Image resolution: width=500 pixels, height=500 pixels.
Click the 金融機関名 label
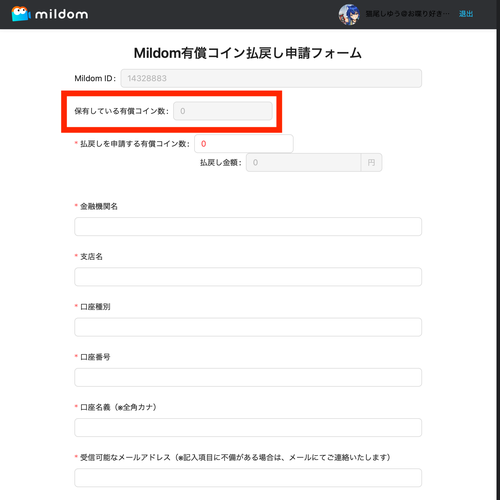click(99, 206)
